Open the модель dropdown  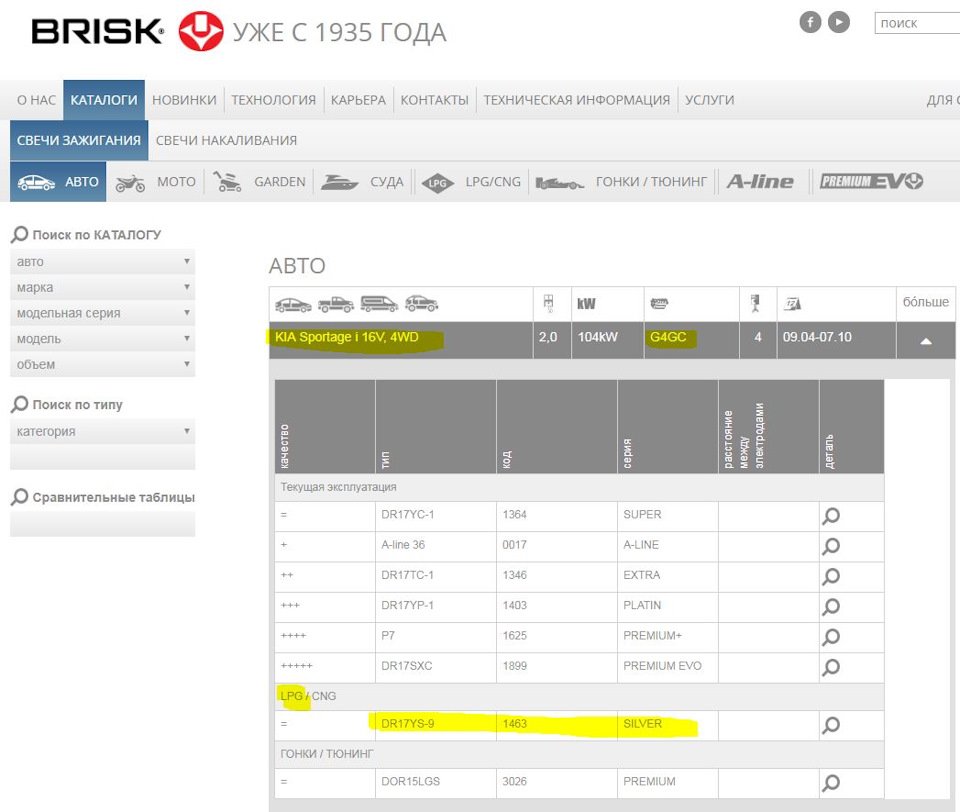pyautogui.click(x=102, y=339)
